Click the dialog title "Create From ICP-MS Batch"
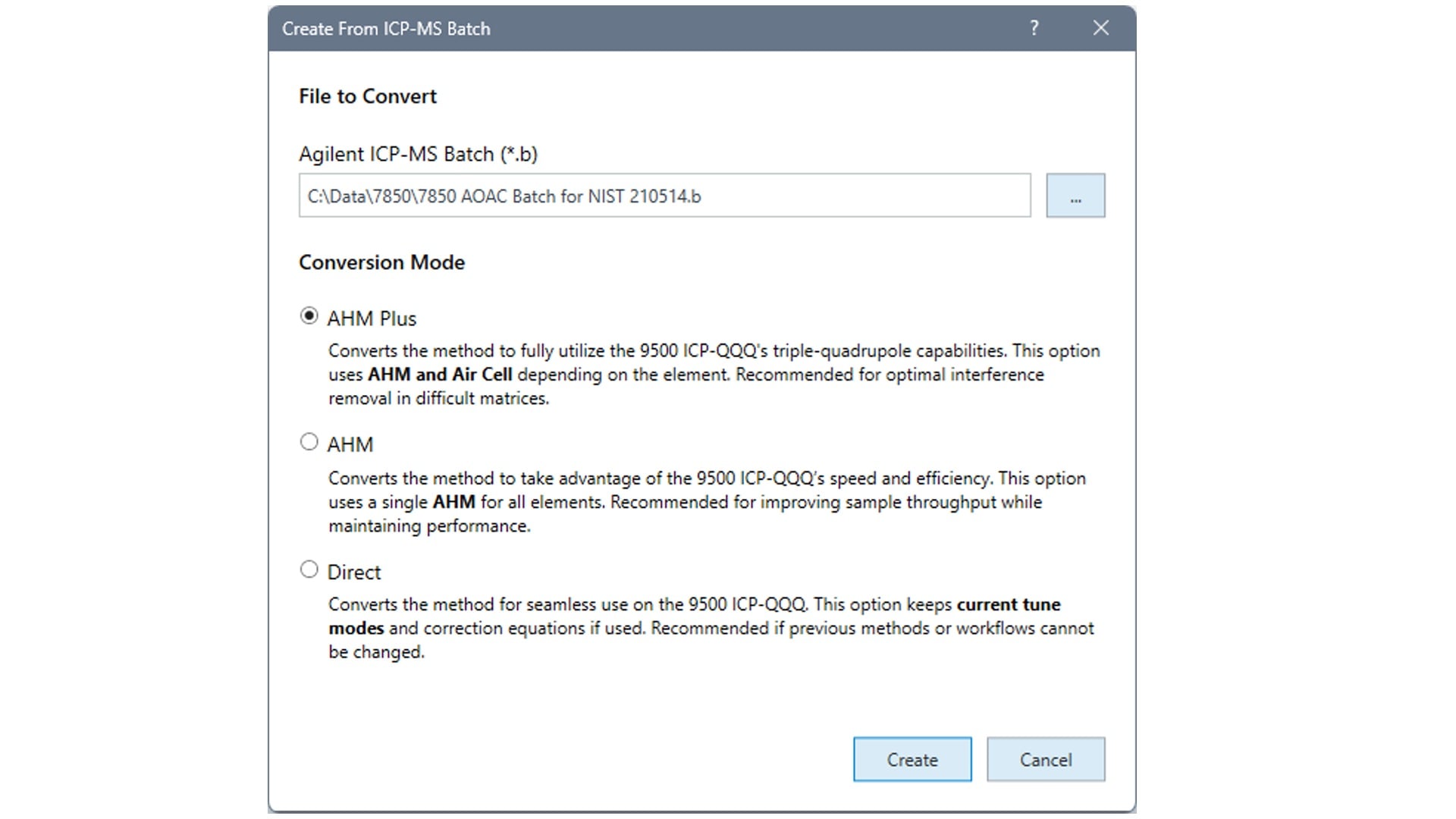Image resolution: width=1456 pixels, height=819 pixels. 386,29
